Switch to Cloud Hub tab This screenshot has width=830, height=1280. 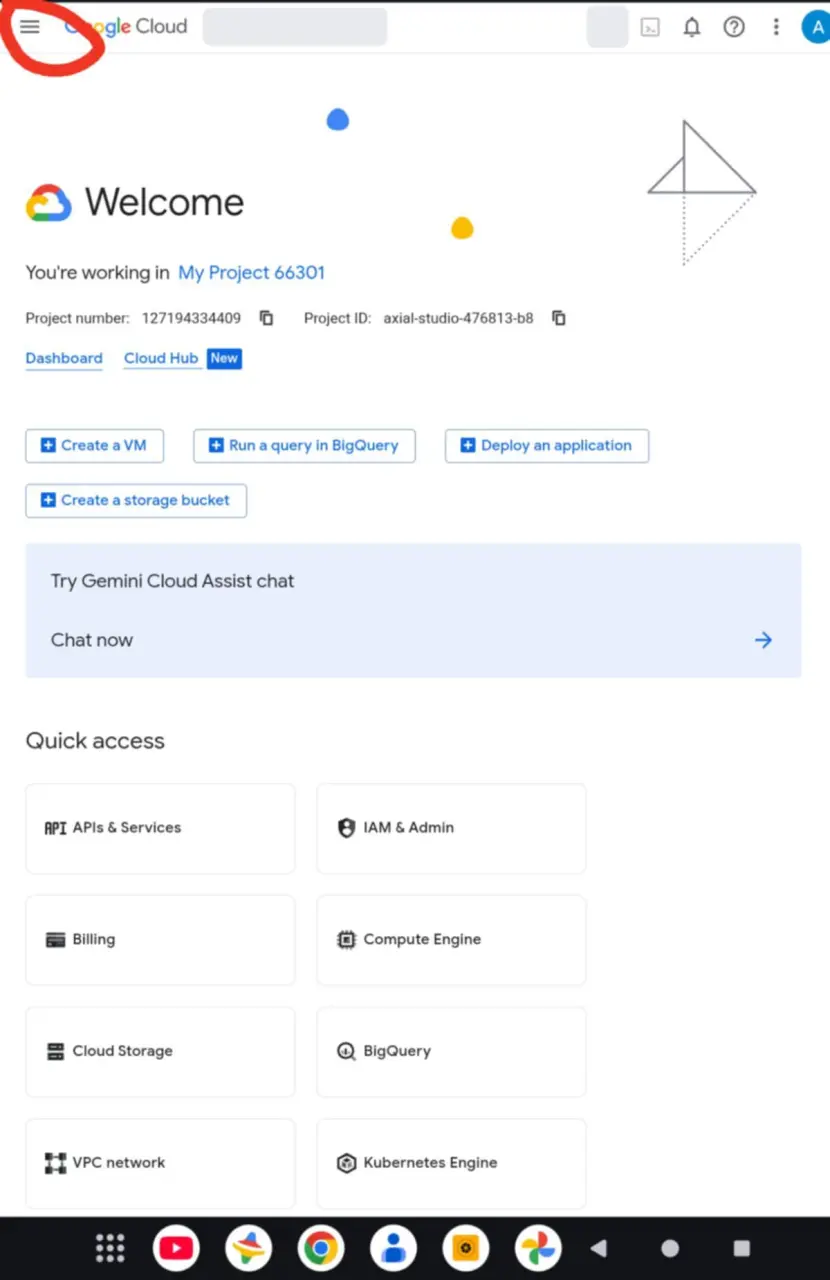(161, 358)
